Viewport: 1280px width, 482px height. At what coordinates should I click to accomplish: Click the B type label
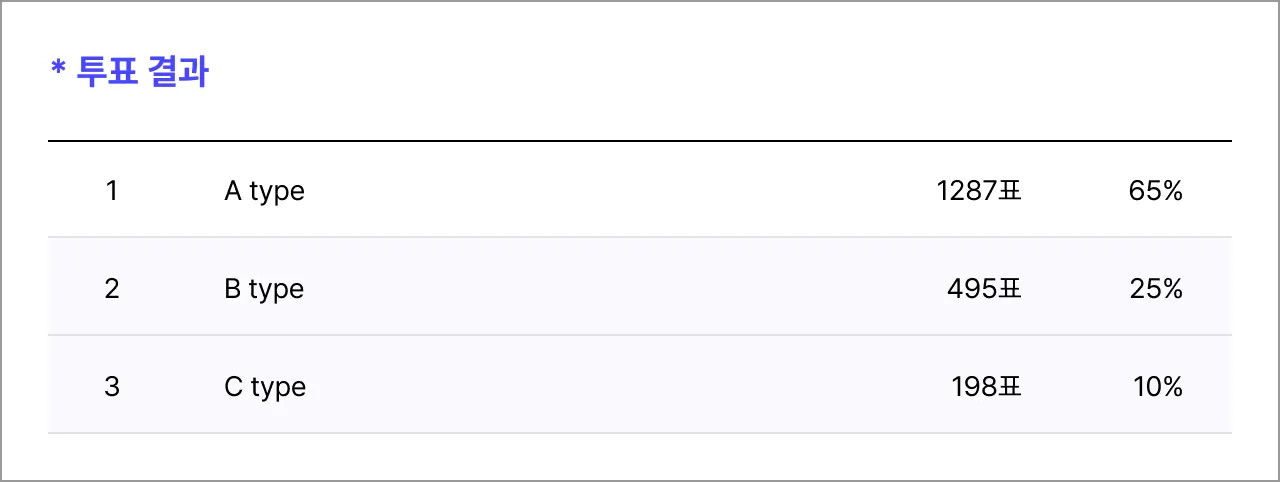click(264, 289)
